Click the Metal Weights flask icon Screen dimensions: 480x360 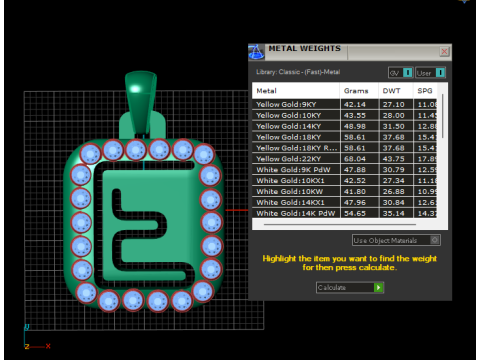(256, 52)
